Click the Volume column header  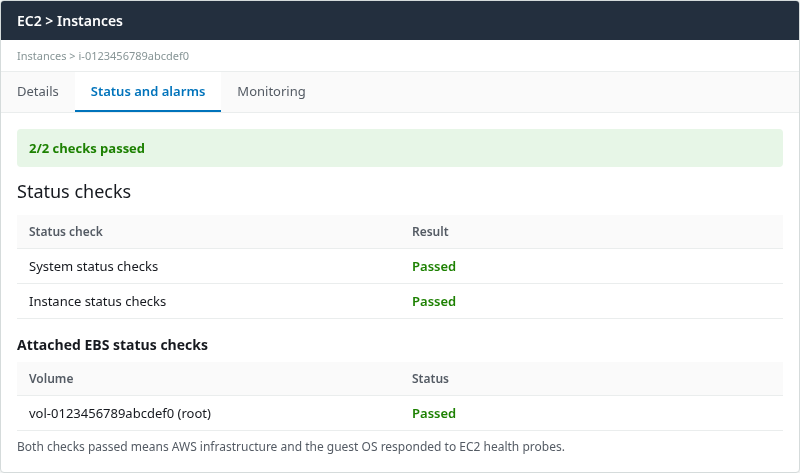pyautogui.click(x=51, y=379)
